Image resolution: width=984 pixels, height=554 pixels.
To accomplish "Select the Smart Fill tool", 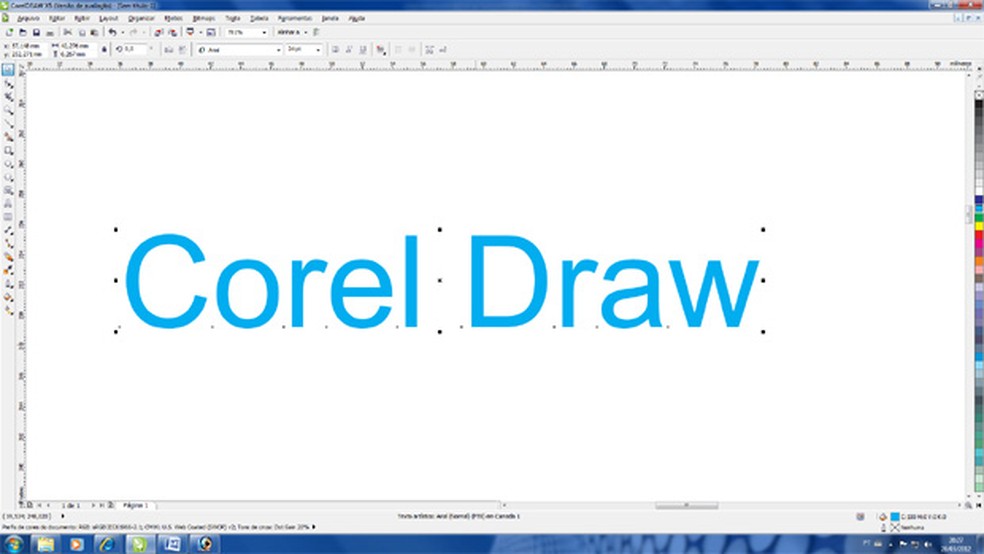I will coord(8,137).
